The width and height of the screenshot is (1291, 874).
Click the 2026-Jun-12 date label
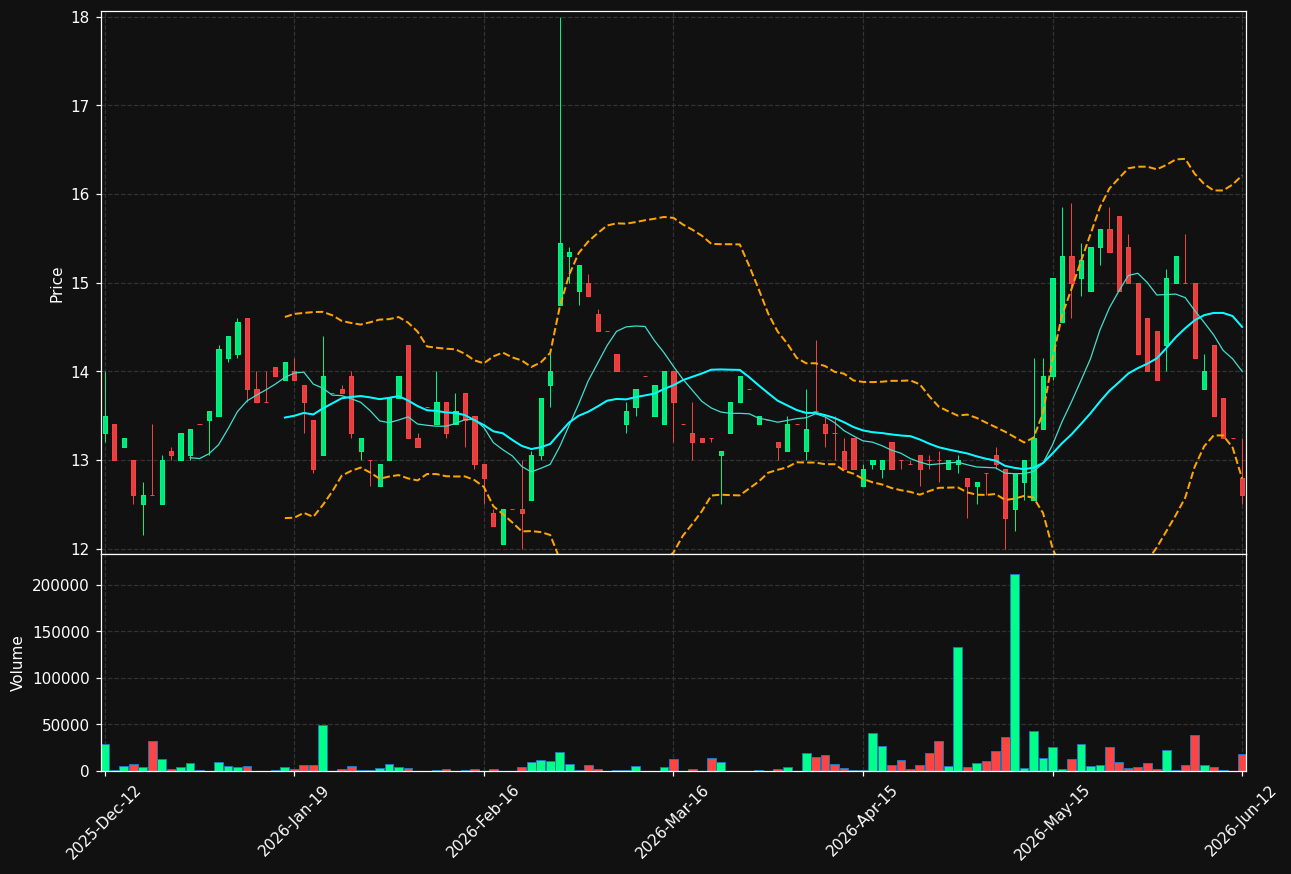[1240, 822]
